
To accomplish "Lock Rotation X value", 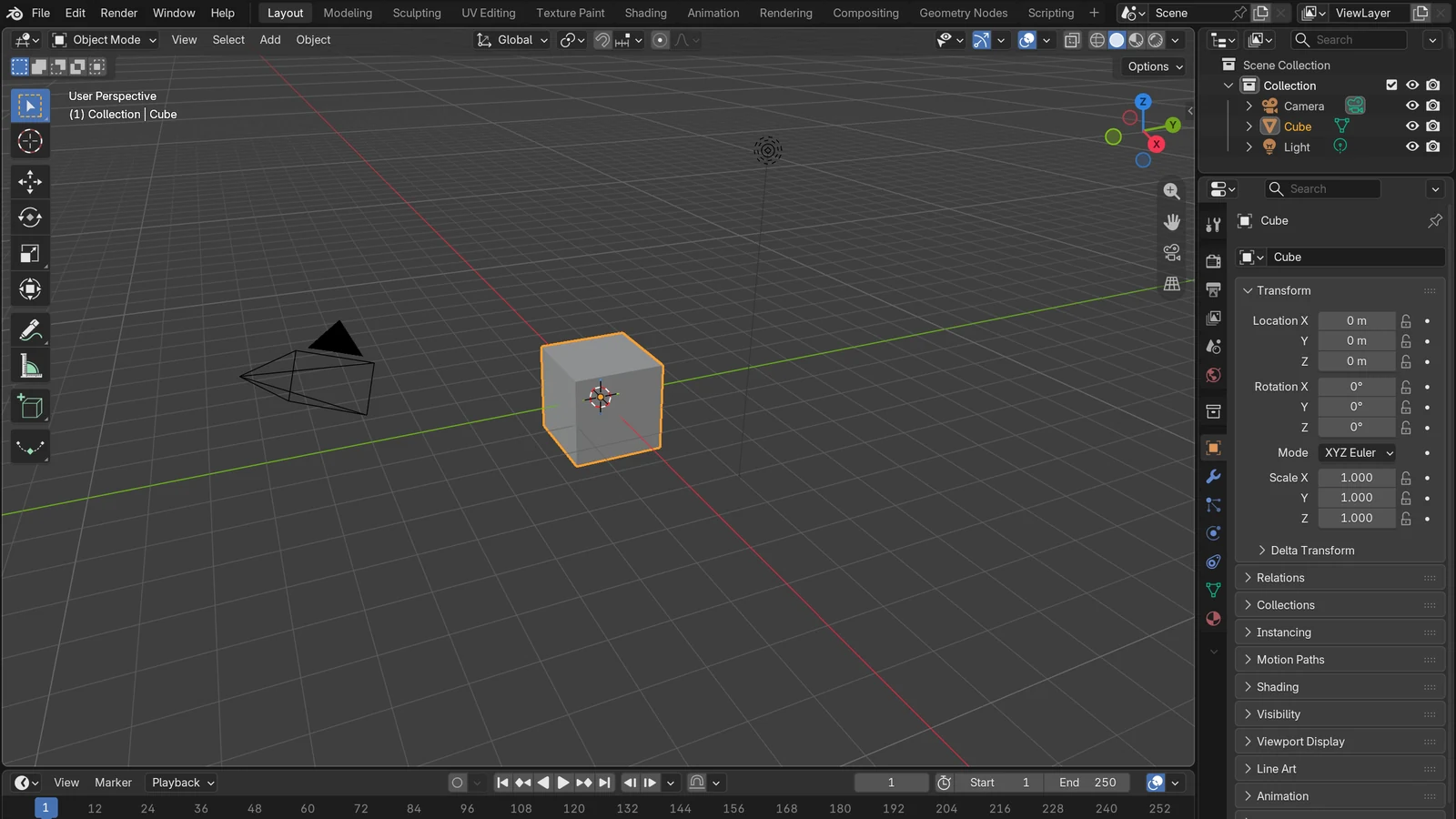I will 1406,387.
